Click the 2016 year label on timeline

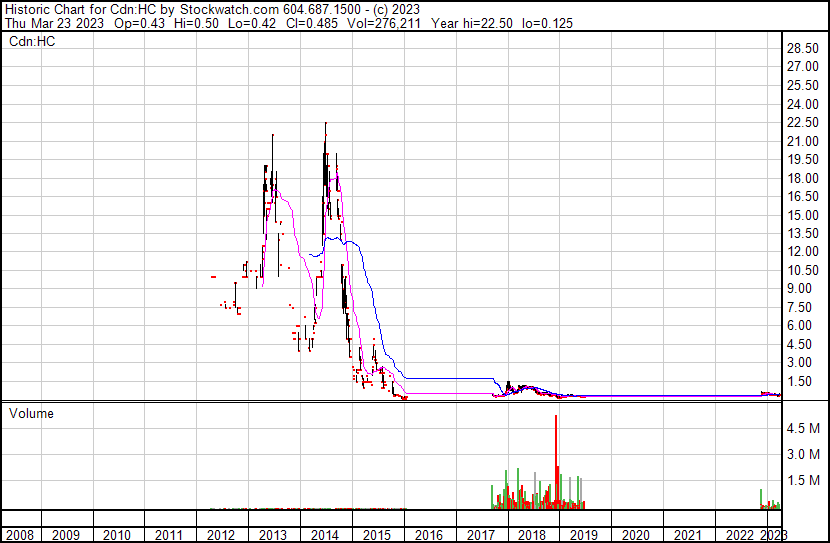(x=429, y=534)
